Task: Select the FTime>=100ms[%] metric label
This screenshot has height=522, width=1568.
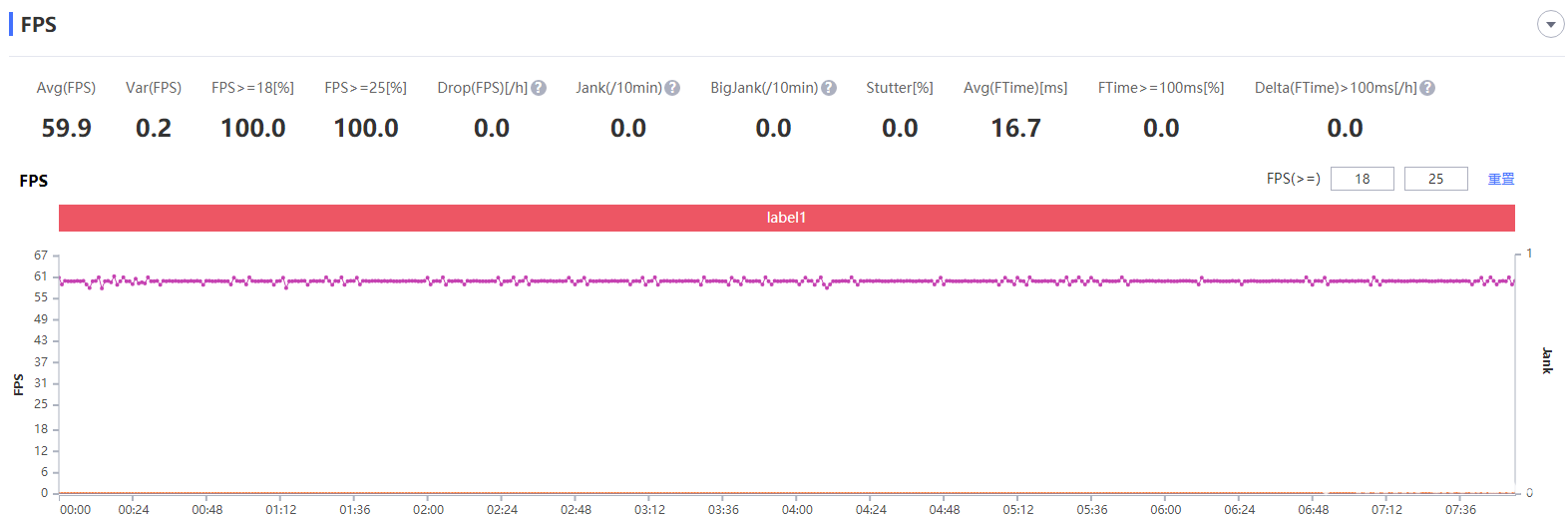Action: pos(1160,88)
